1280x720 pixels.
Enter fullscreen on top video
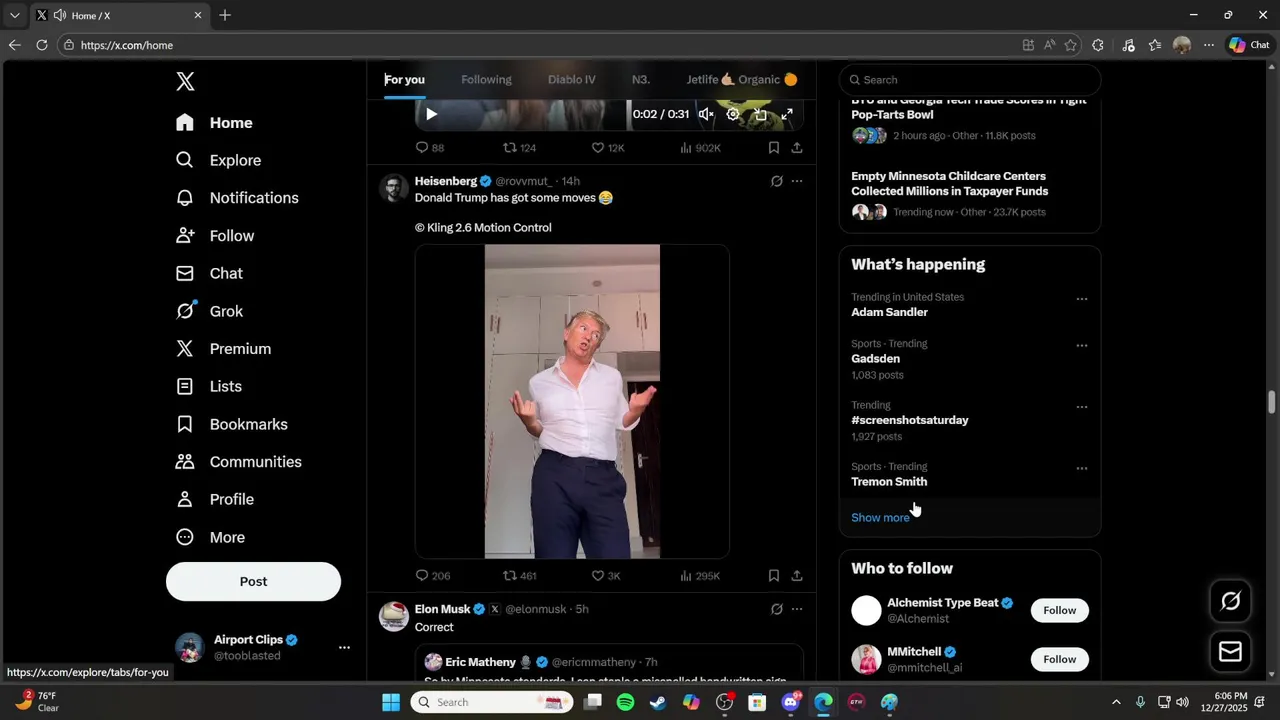pyautogui.click(x=787, y=114)
